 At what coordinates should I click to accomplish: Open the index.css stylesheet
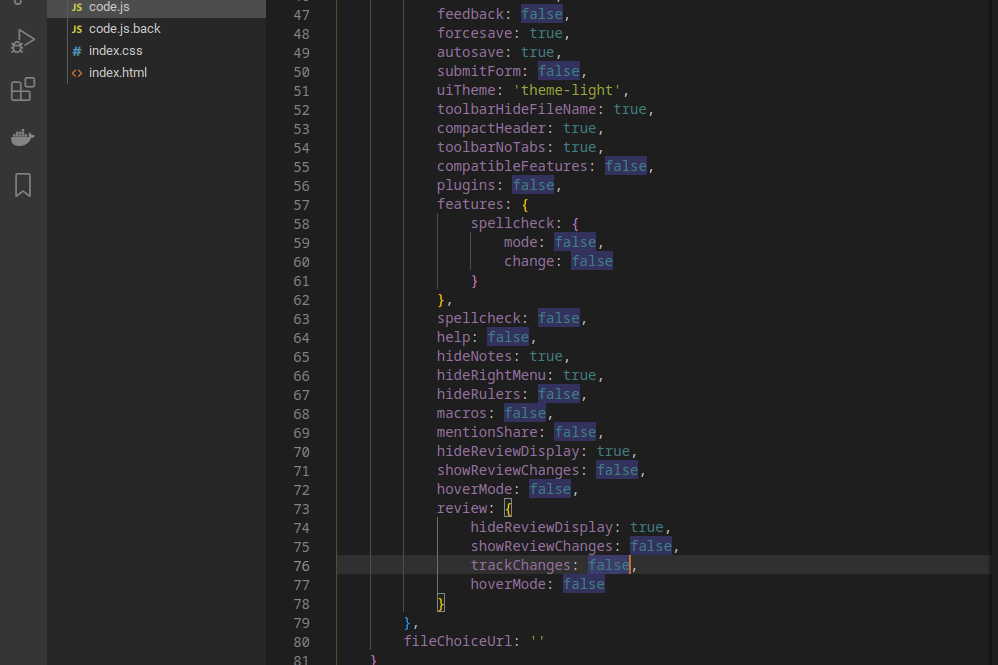[x=113, y=51]
